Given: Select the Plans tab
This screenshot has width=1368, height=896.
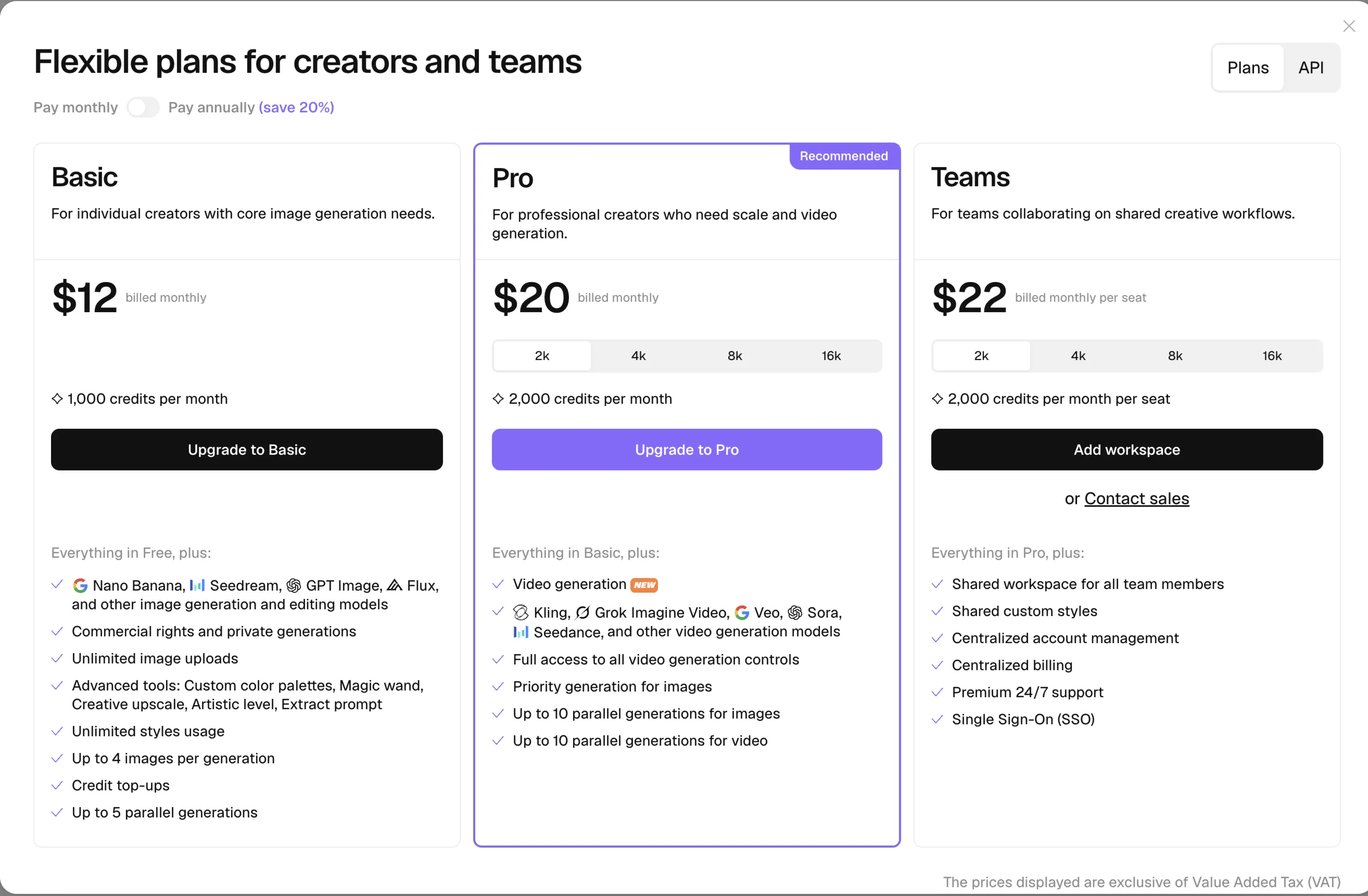Looking at the screenshot, I should pyautogui.click(x=1247, y=68).
